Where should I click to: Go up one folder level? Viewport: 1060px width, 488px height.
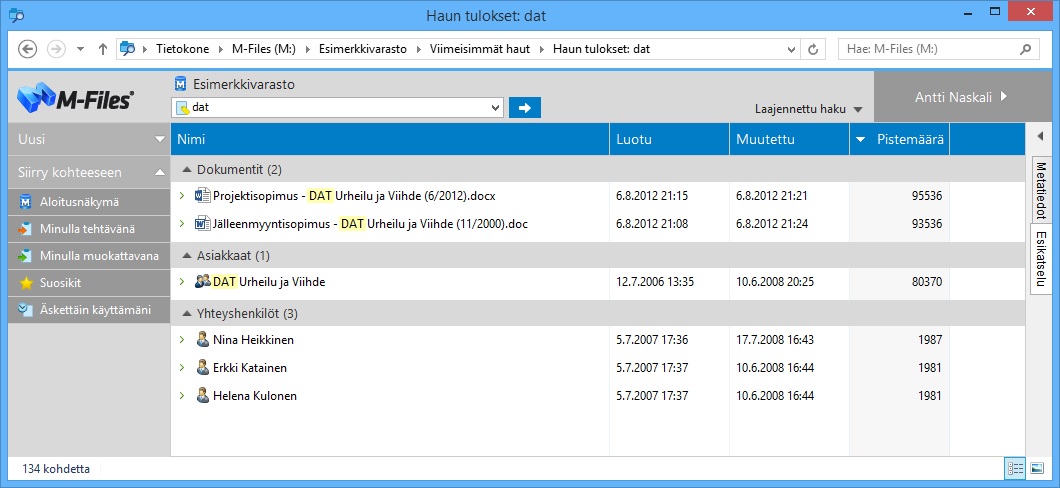tap(103, 49)
